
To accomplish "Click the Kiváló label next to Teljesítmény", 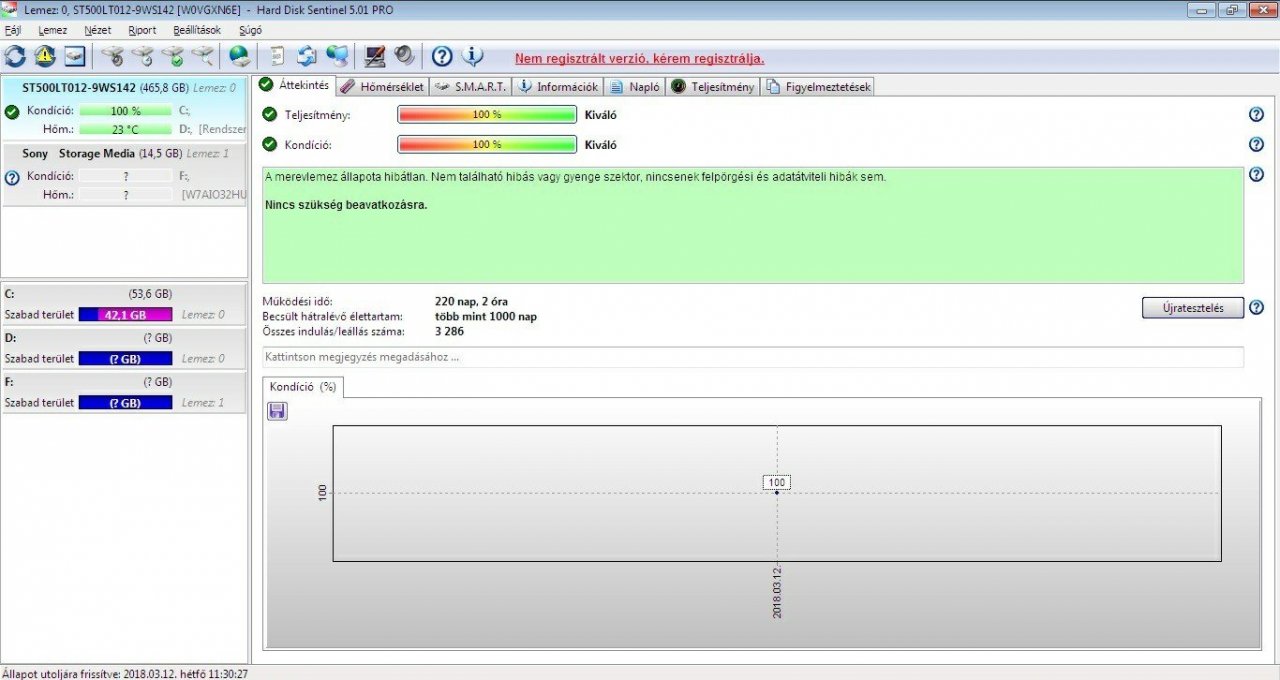I will 601,115.
